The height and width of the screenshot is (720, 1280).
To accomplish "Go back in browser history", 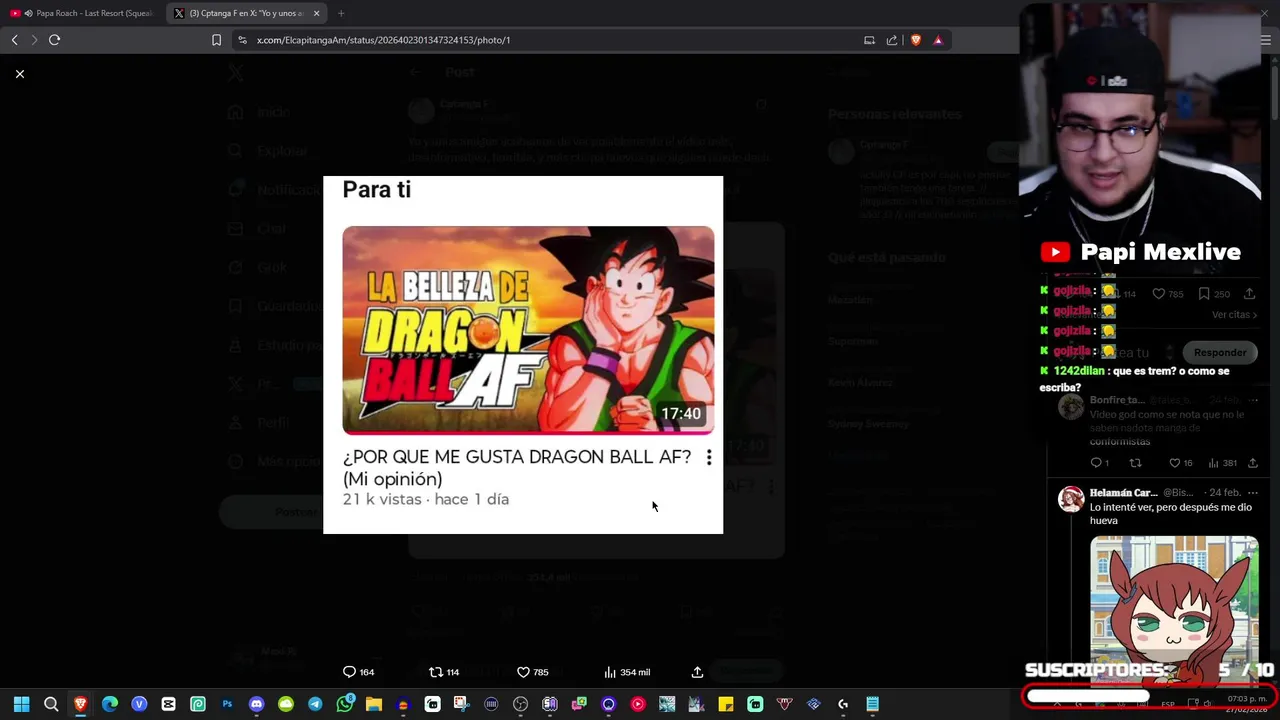I will (14, 40).
